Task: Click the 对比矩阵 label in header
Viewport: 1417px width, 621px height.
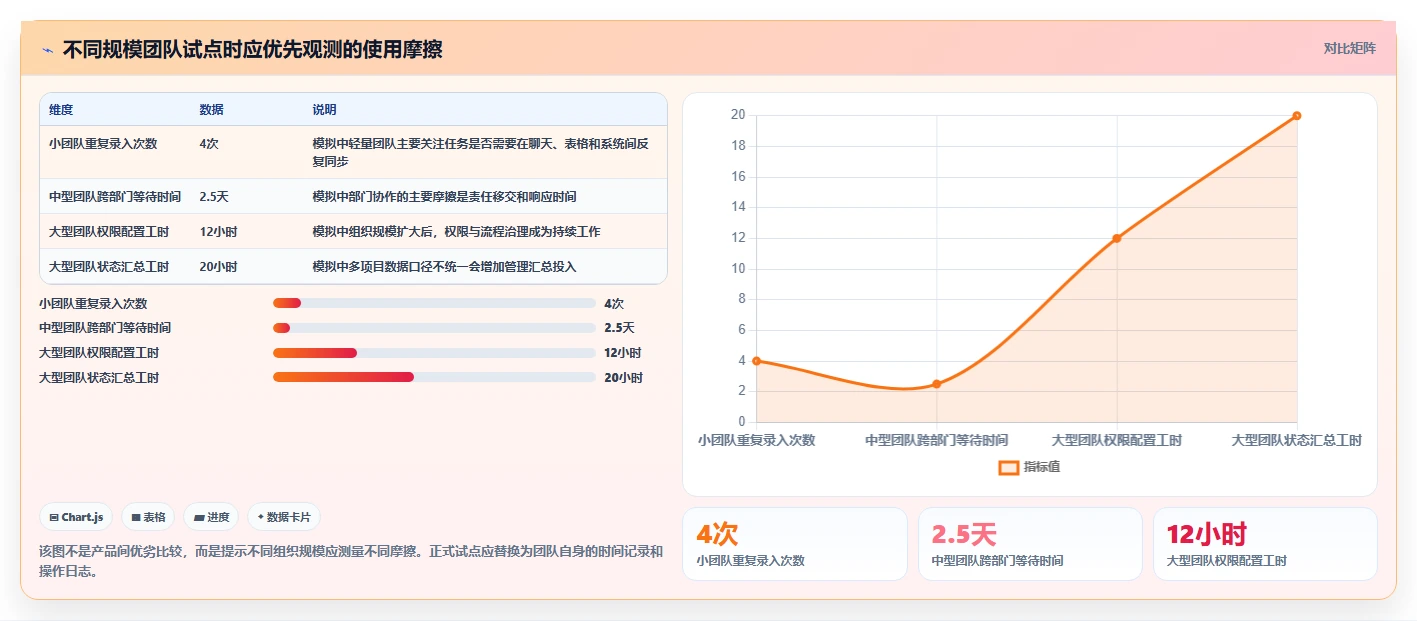Action: point(1349,48)
